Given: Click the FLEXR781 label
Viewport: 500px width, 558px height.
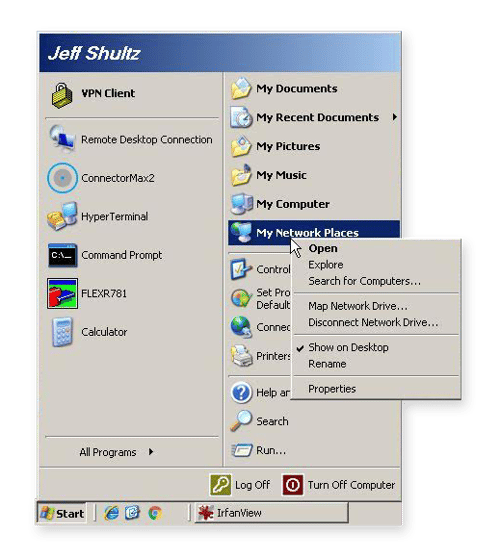Looking at the screenshot, I should (x=104, y=294).
